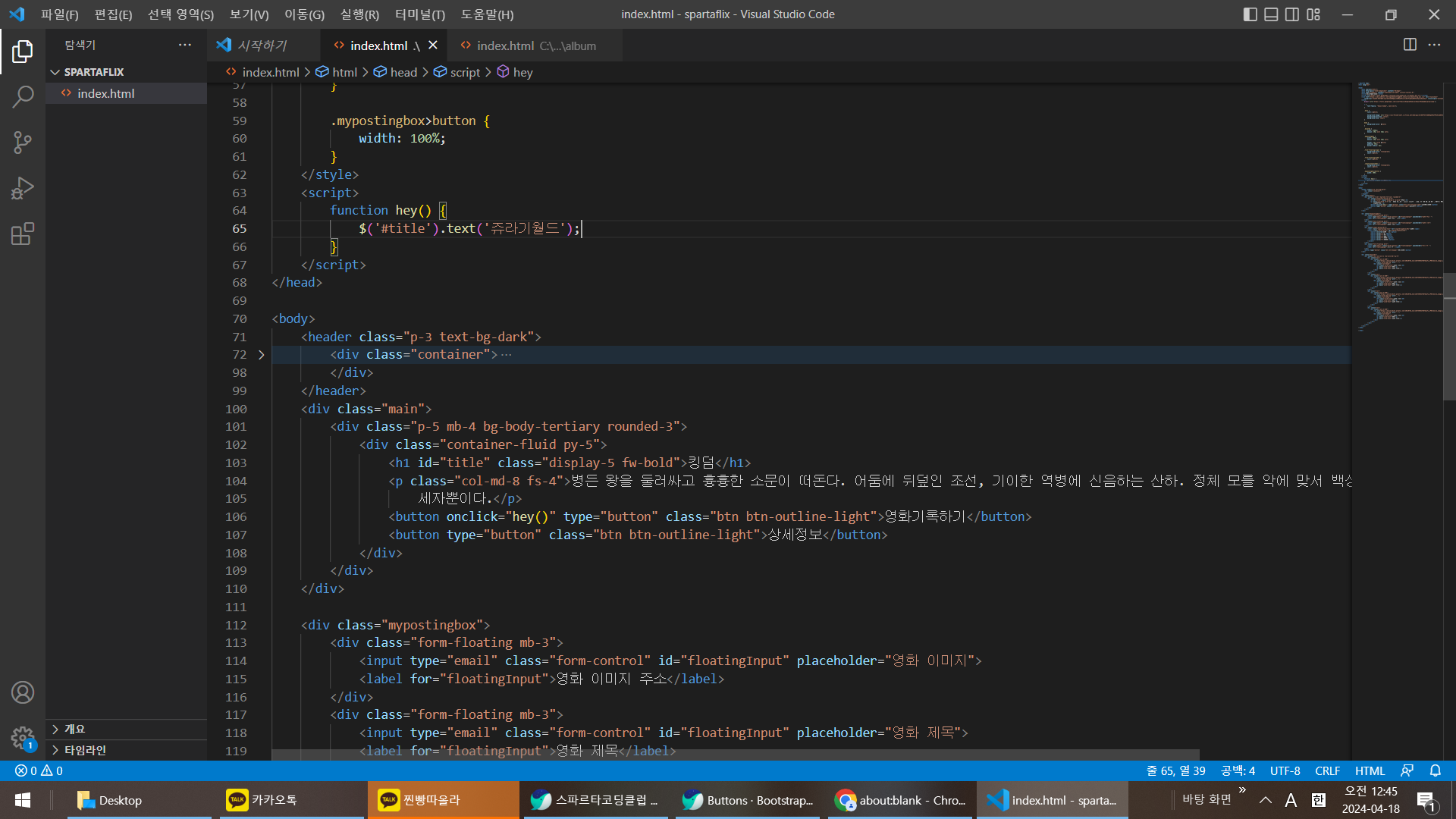Click the feedback icon in status bar
1456x819 pixels.
(x=1407, y=770)
